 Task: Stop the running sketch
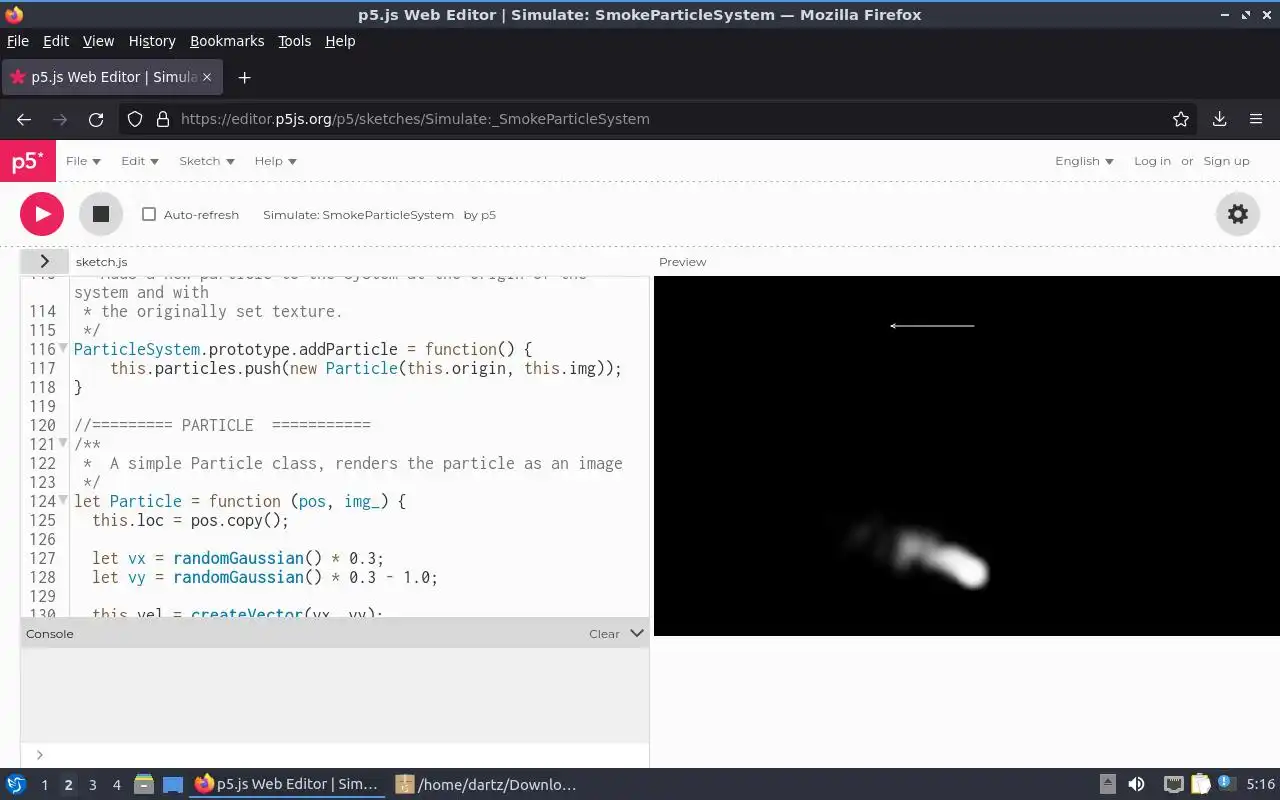[x=100, y=214]
